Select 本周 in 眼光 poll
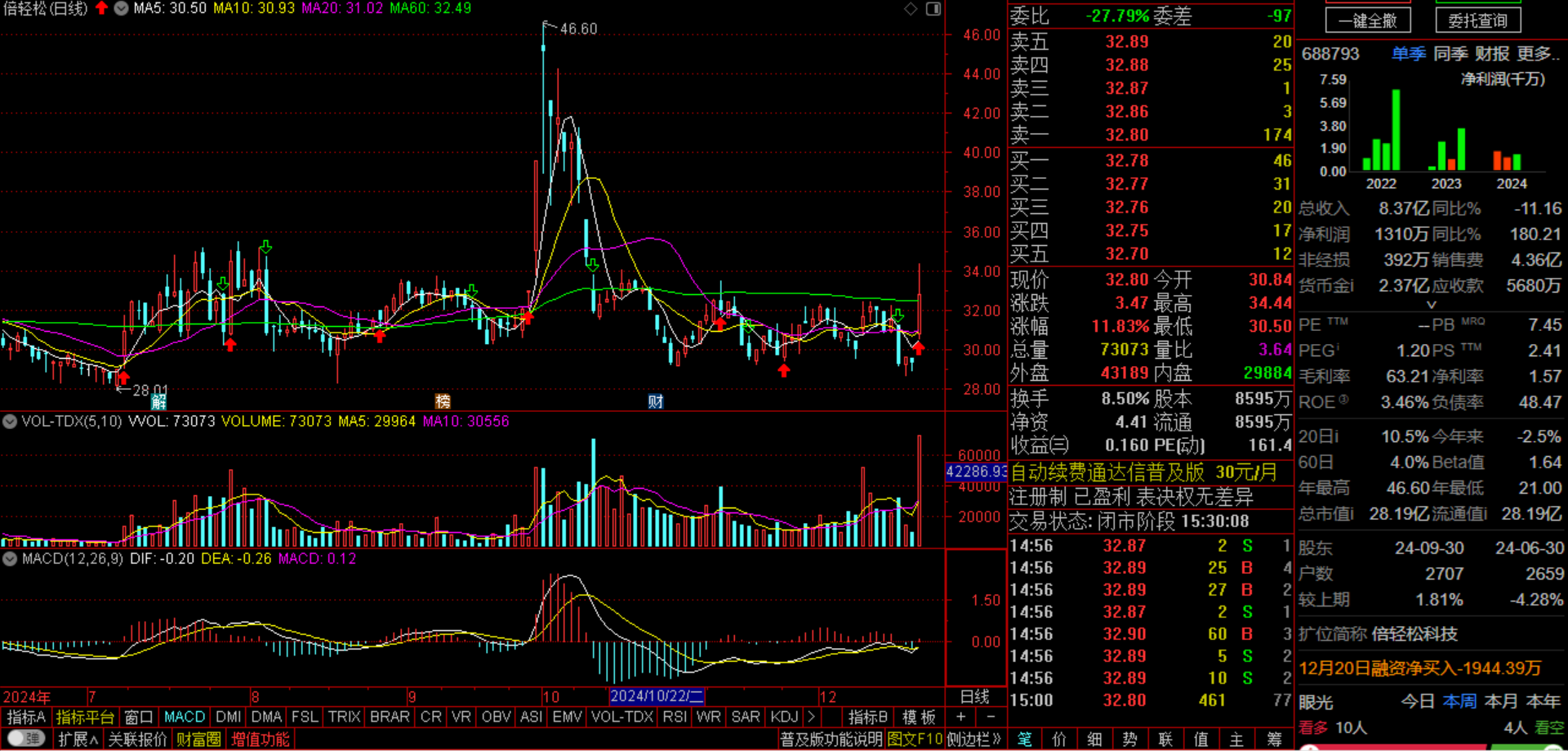 click(x=1459, y=702)
